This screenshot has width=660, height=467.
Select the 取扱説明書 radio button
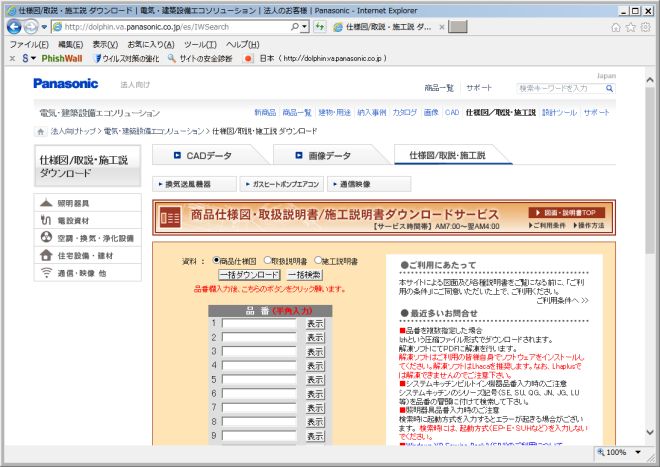pos(267,260)
